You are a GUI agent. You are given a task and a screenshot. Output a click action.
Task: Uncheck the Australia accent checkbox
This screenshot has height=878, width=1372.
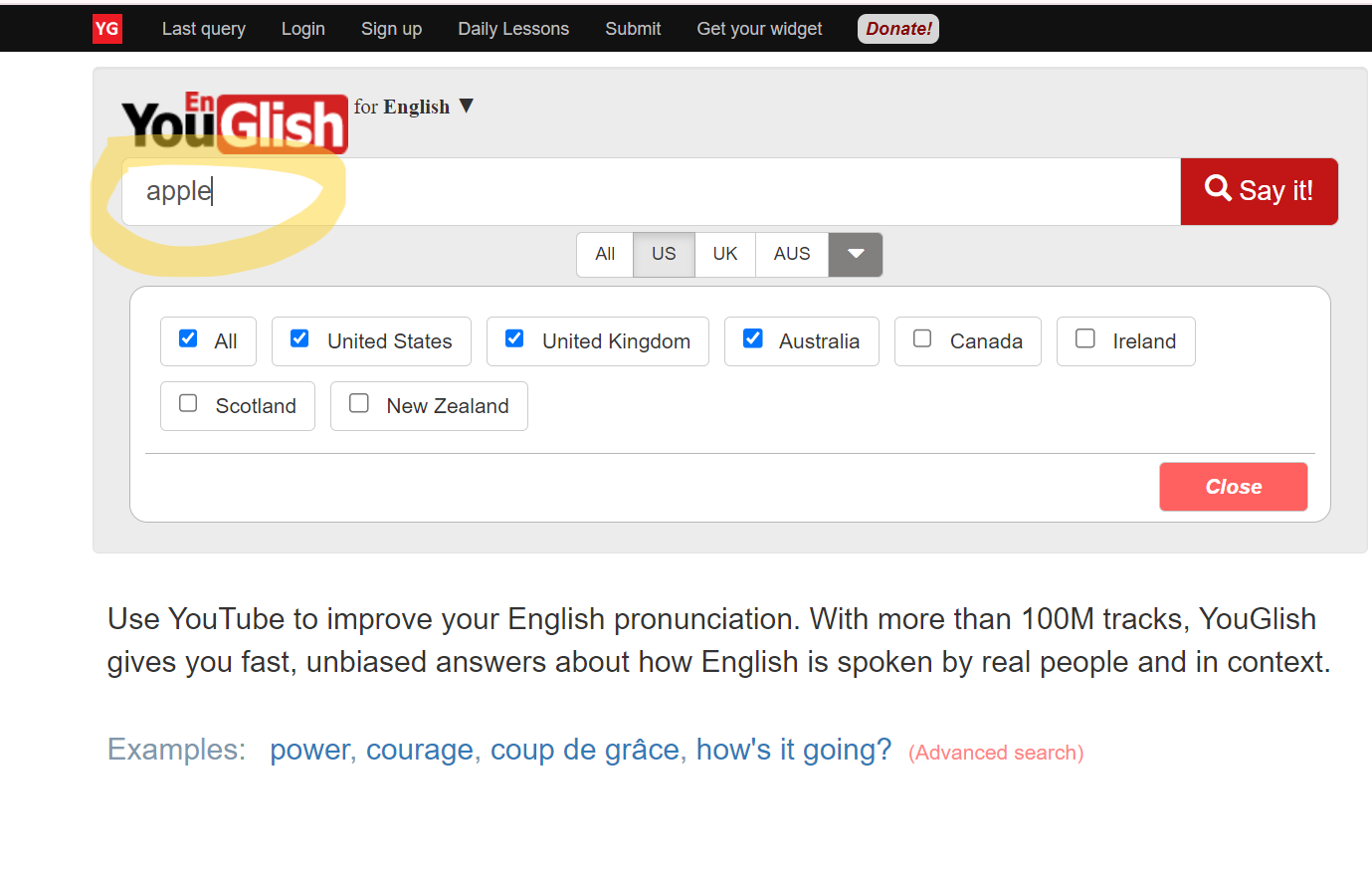pyautogui.click(x=752, y=338)
